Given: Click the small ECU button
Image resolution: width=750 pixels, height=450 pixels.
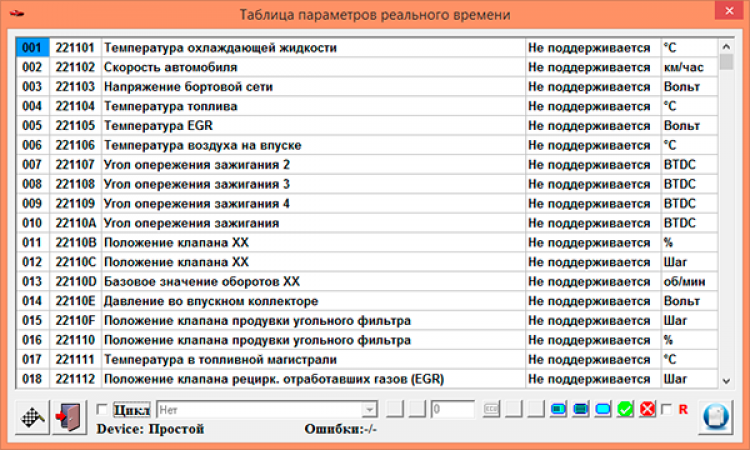Looking at the screenshot, I should [x=491, y=409].
